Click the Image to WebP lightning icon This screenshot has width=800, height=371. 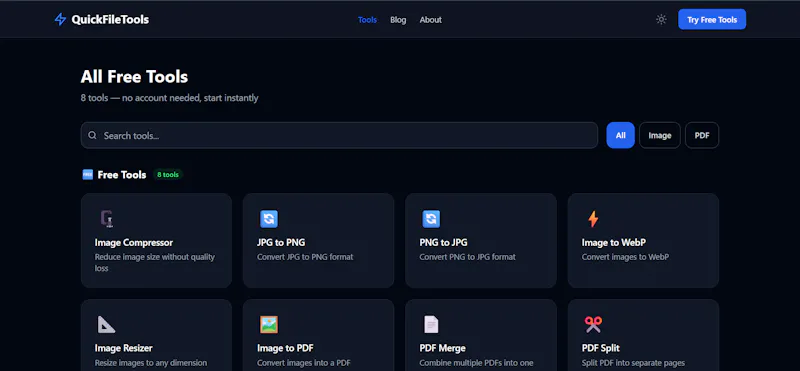(593, 219)
